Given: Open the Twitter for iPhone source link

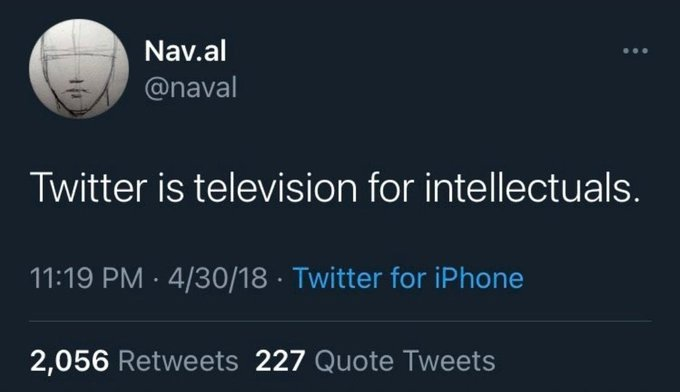Looking at the screenshot, I should point(408,278).
